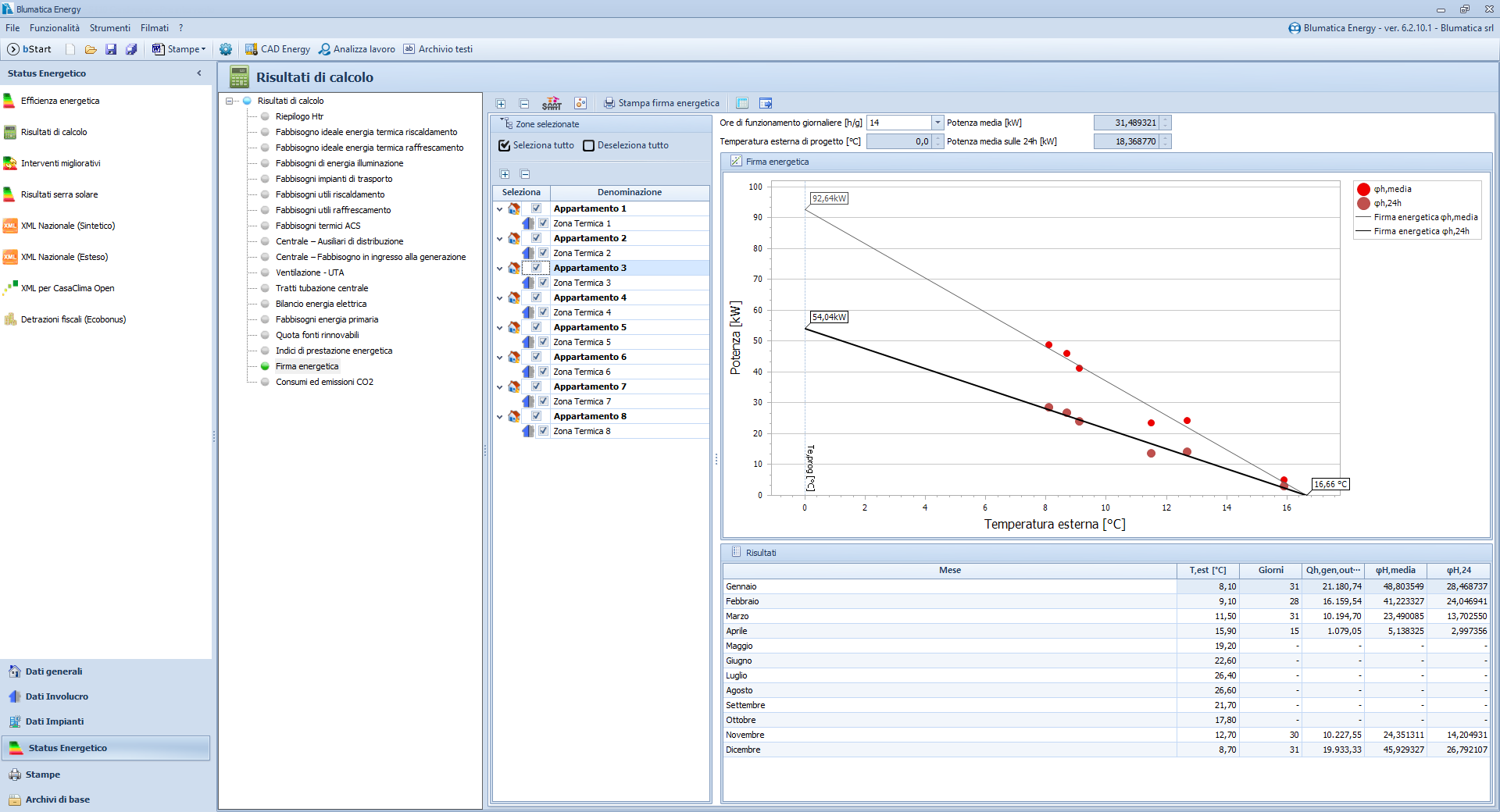Open the File menu
Viewport: 1500px width, 812px height.
tap(12, 28)
